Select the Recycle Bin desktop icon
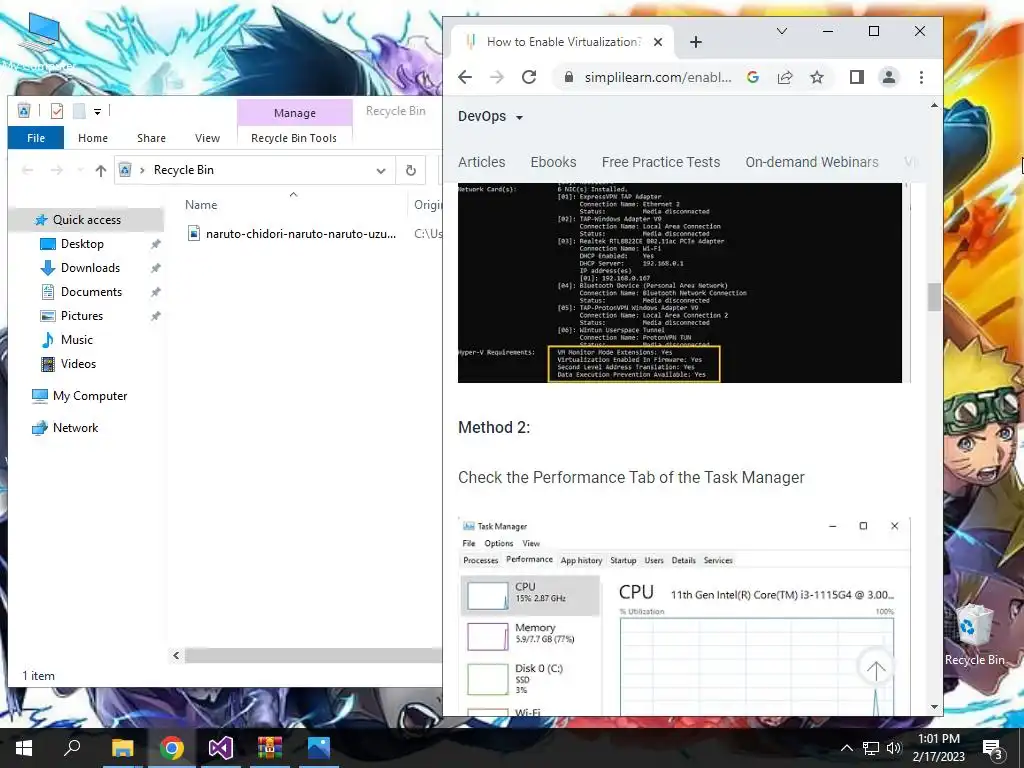The width and height of the screenshot is (1024, 768). 974,635
